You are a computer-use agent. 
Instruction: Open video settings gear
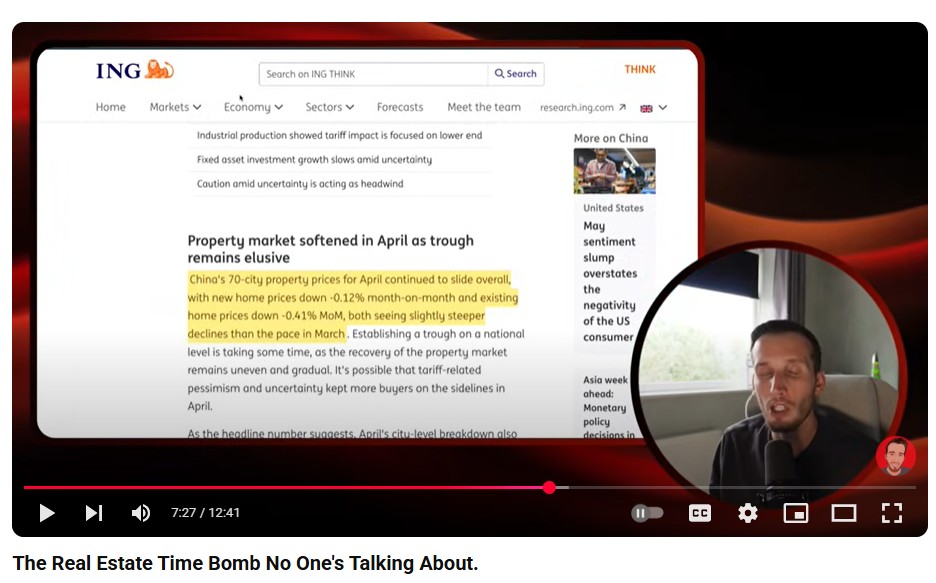[x=748, y=513]
